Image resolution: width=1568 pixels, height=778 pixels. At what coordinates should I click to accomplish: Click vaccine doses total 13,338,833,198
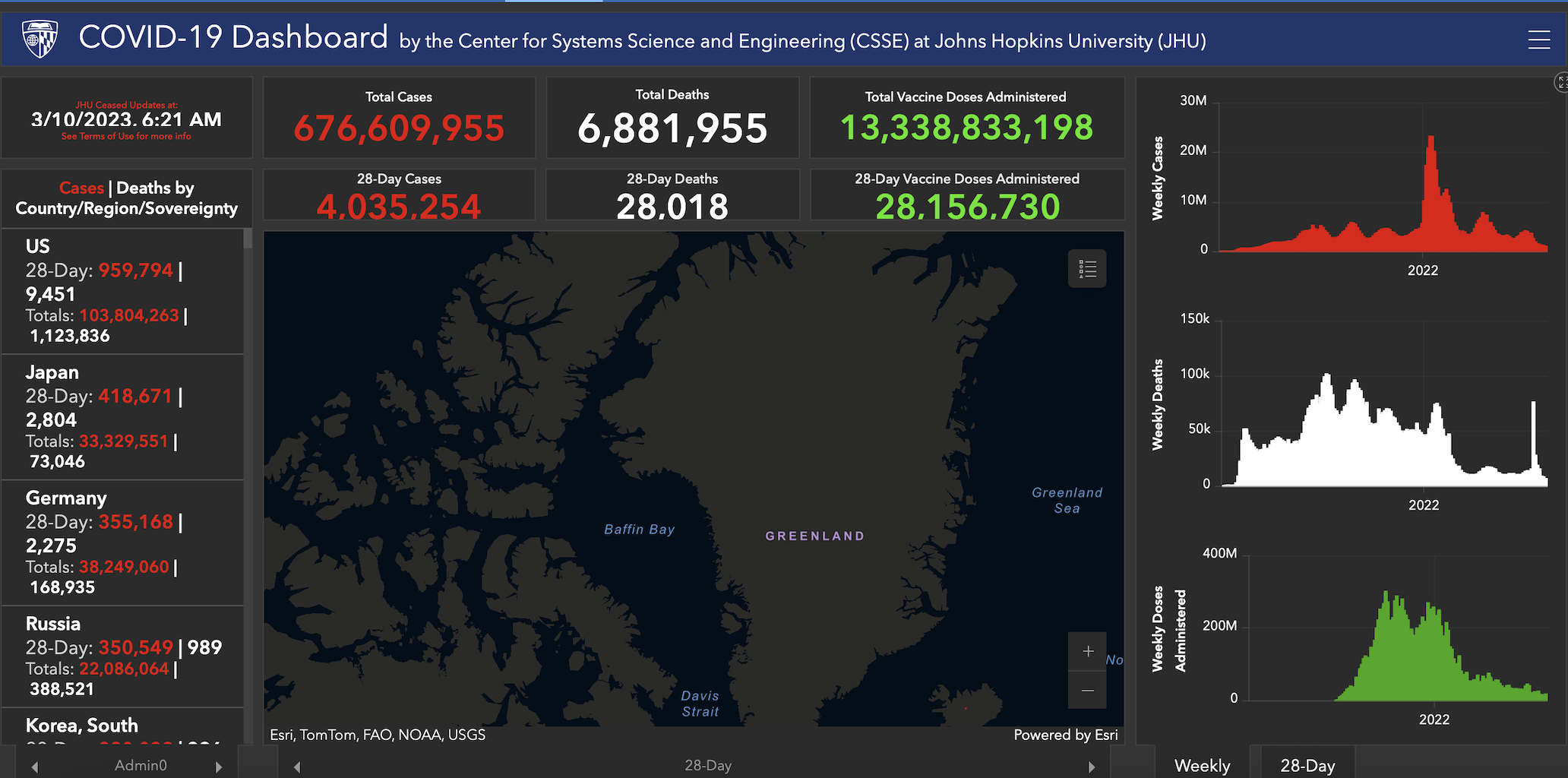click(x=966, y=128)
